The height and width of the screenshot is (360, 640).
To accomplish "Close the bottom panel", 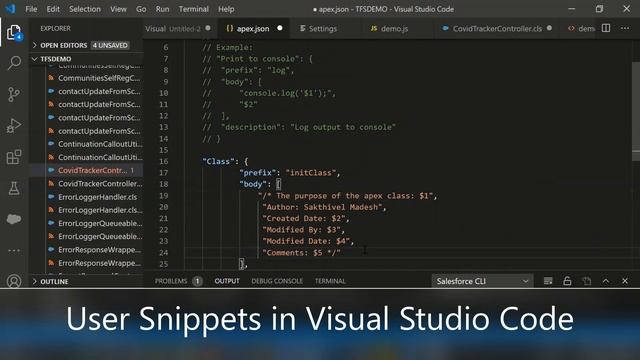I will [x=625, y=281].
